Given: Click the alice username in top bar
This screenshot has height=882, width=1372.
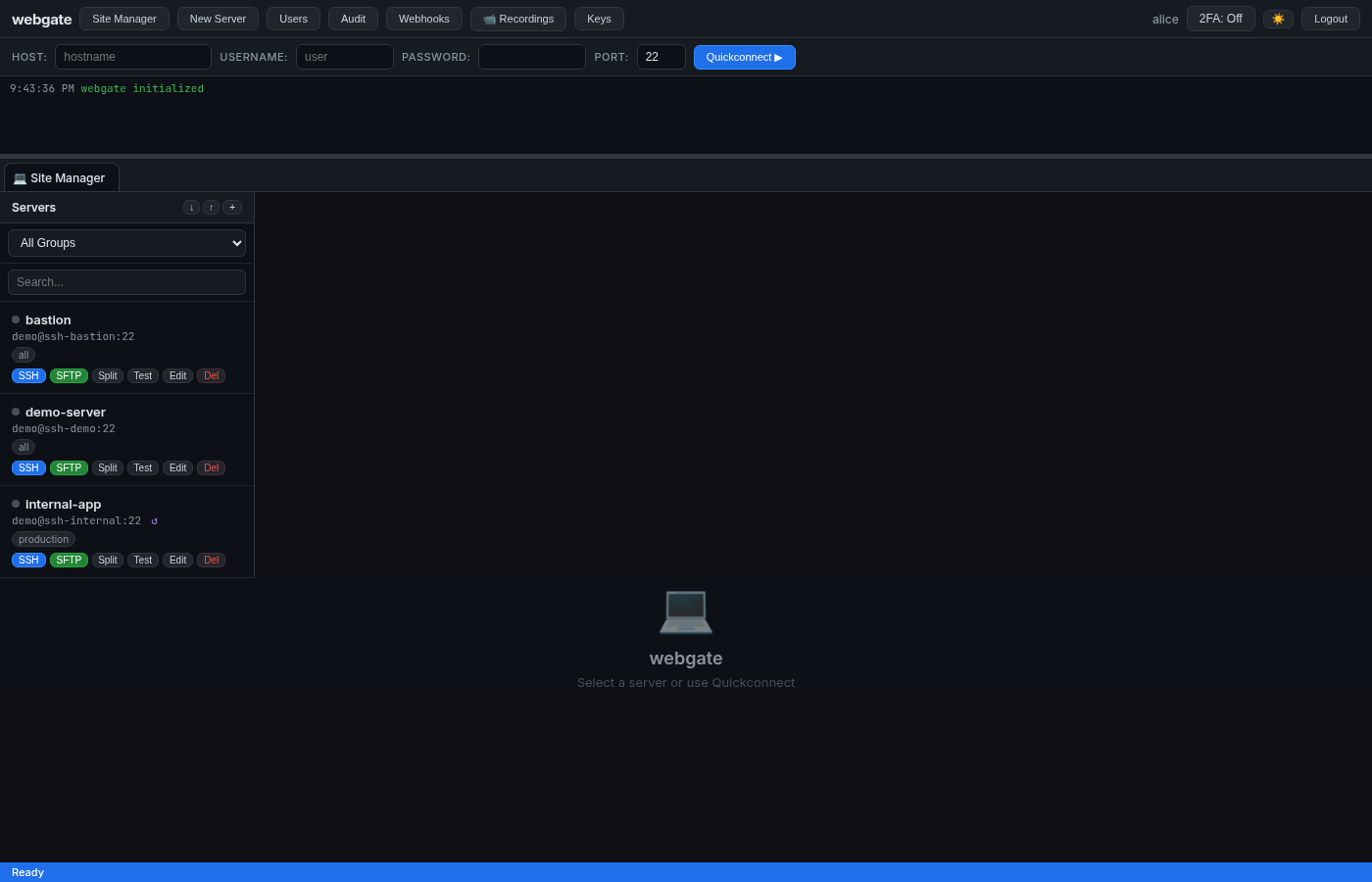Looking at the screenshot, I should pyautogui.click(x=1165, y=20).
